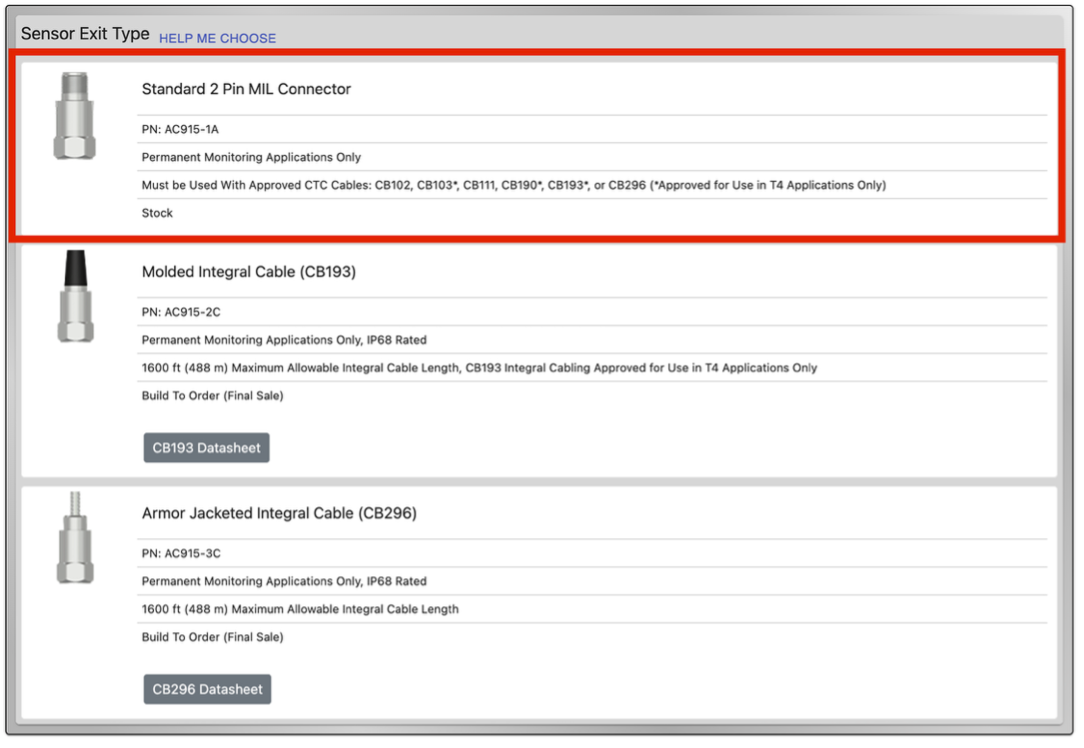Click the PN: AC915-3C text

tap(181, 553)
